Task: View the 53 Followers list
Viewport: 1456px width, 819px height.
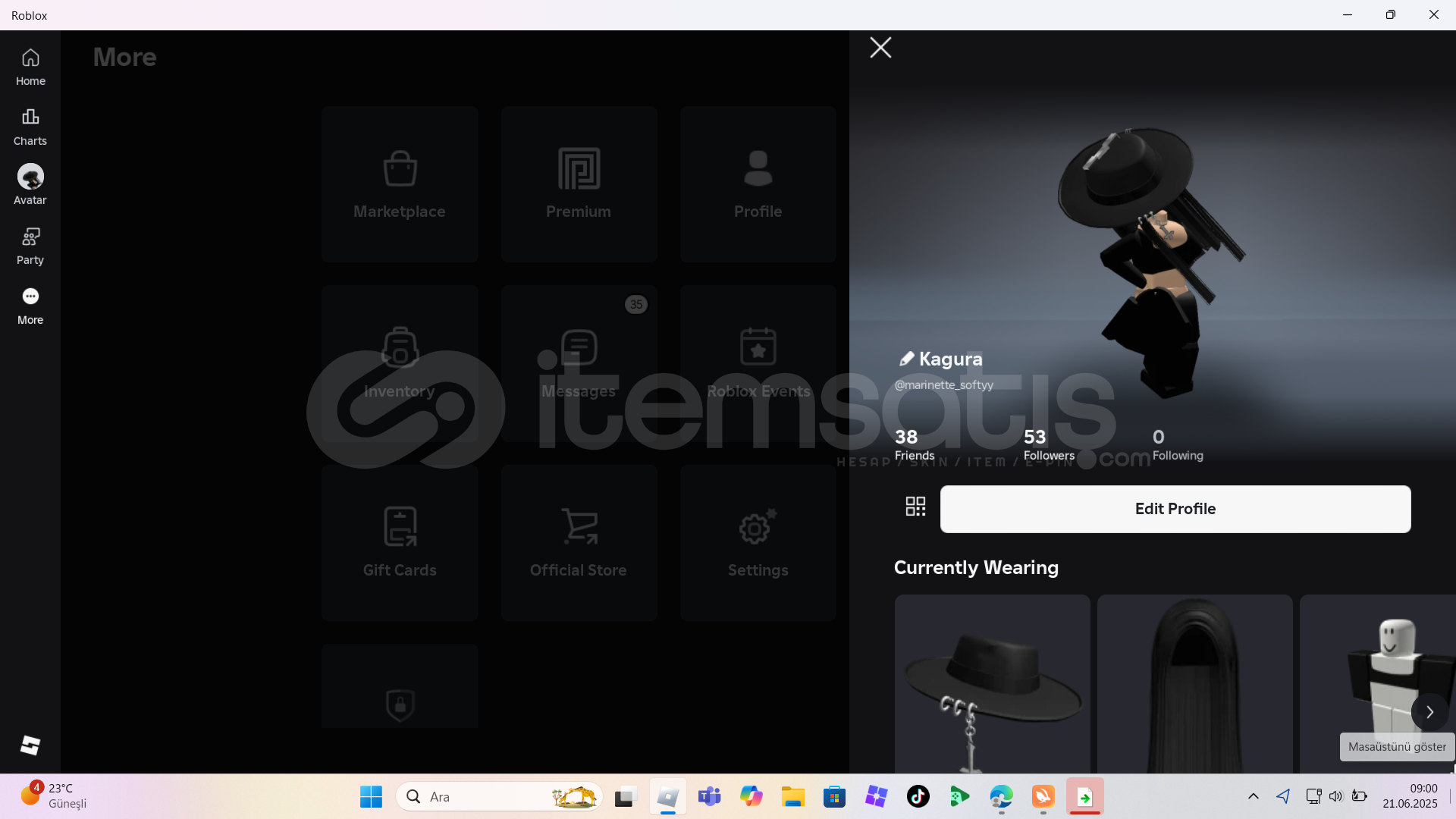Action: tap(1049, 444)
